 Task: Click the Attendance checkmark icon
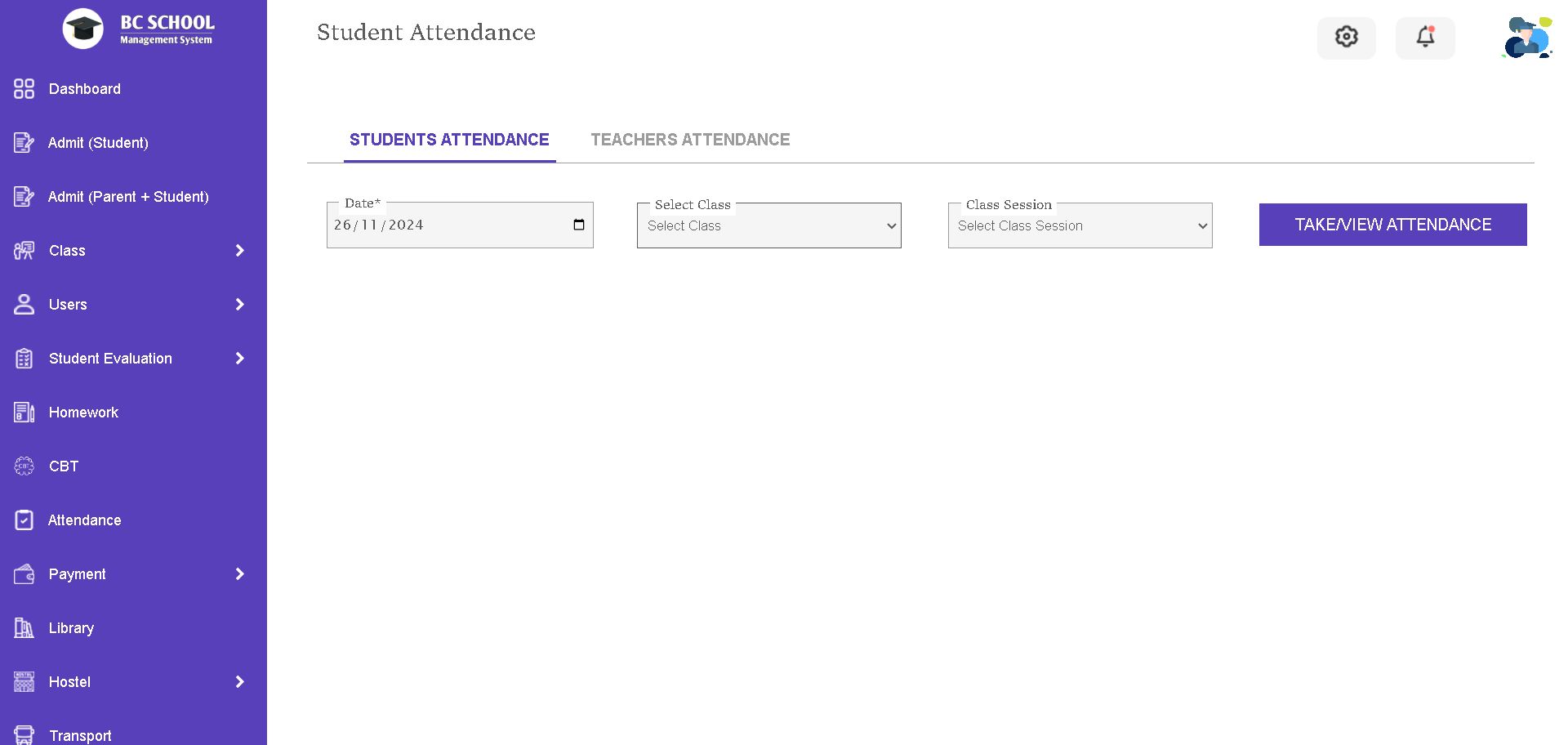click(x=24, y=520)
